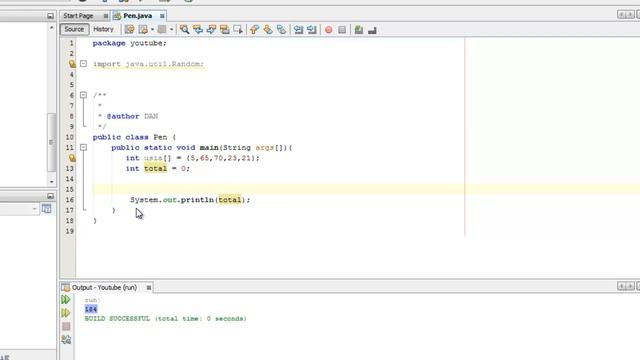This screenshot has width=640, height=360.
Task: Click the left panel scrollbar down arrow
Action: click(x=51, y=182)
